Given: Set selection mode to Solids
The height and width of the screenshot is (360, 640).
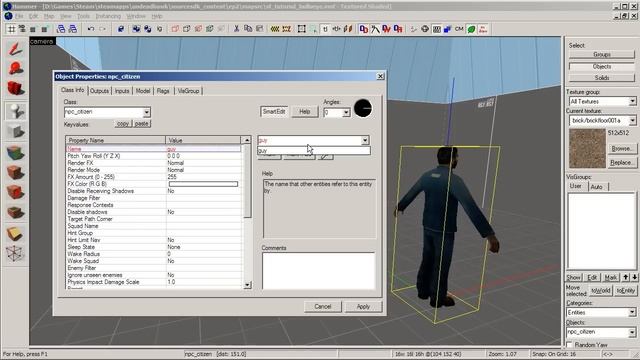Looking at the screenshot, I should coord(602,78).
